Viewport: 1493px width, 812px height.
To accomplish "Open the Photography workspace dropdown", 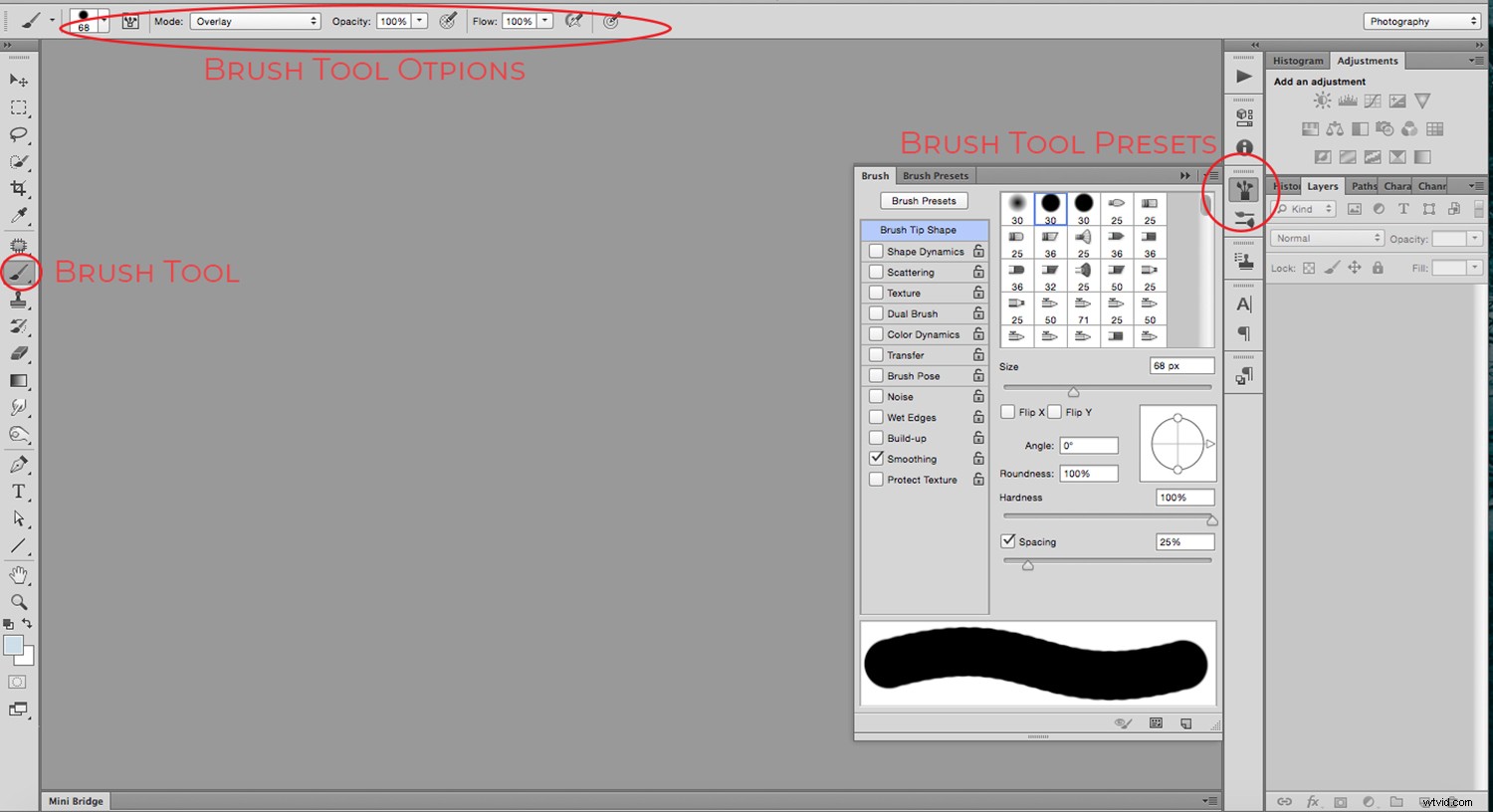I will coord(1420,20).
